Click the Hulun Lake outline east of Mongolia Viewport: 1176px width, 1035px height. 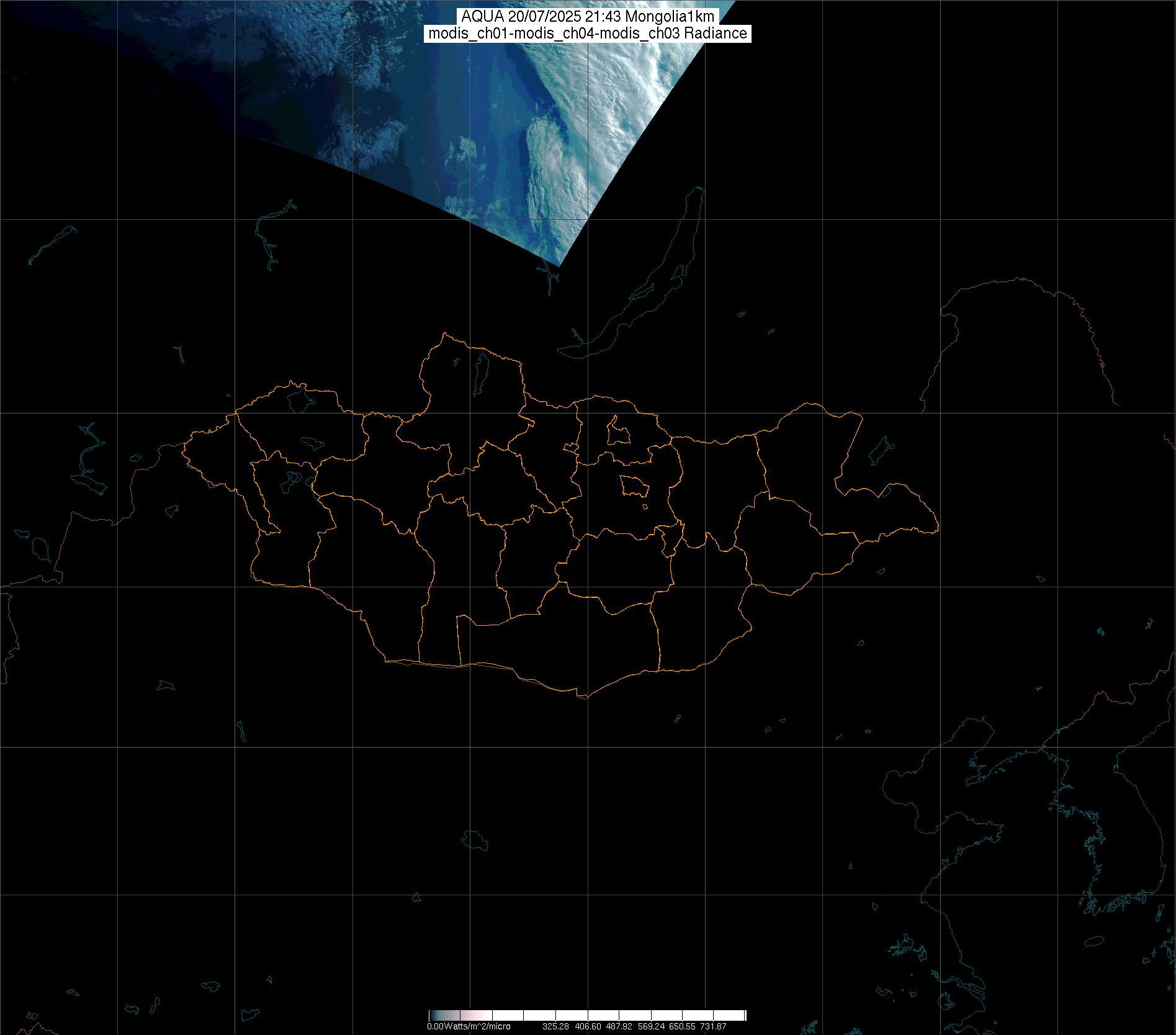coord(880,451)
